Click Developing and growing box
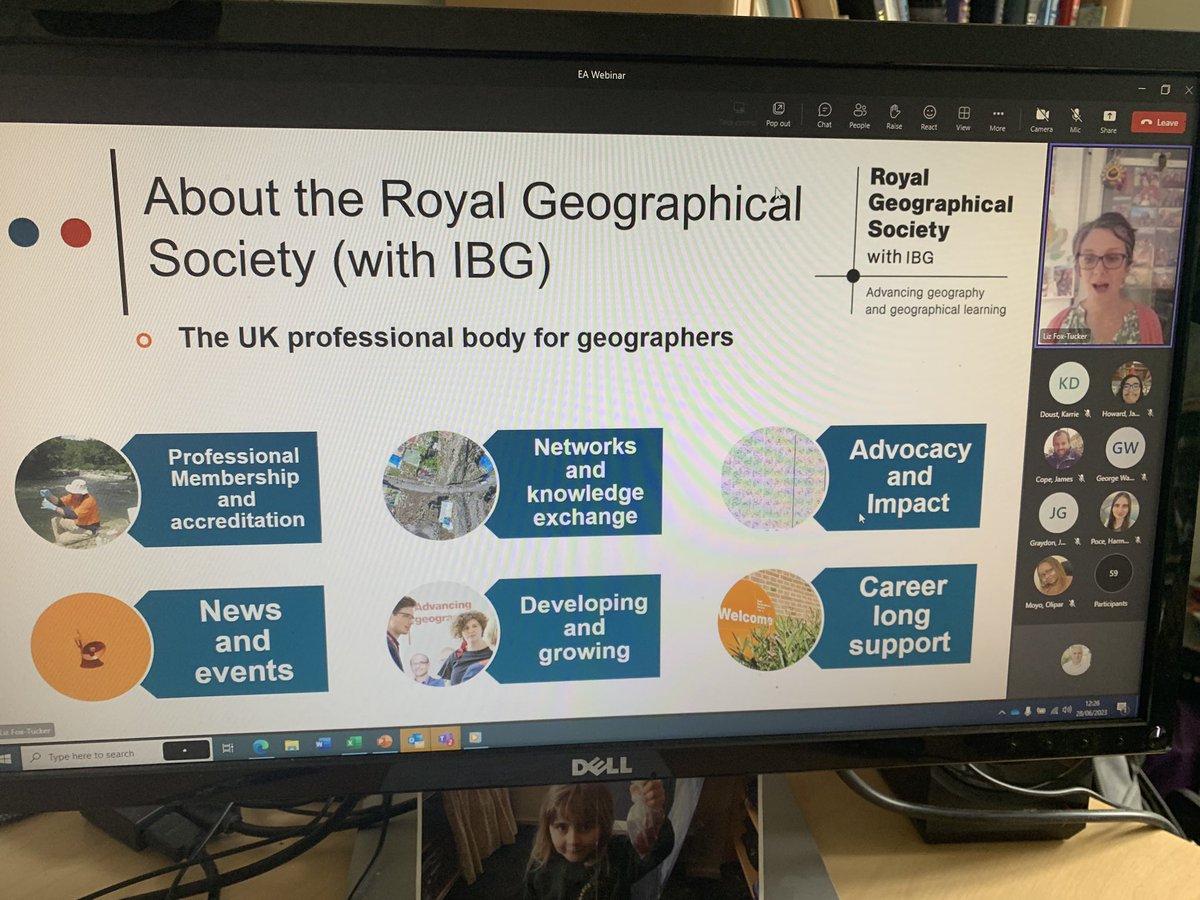 [573, 629]
